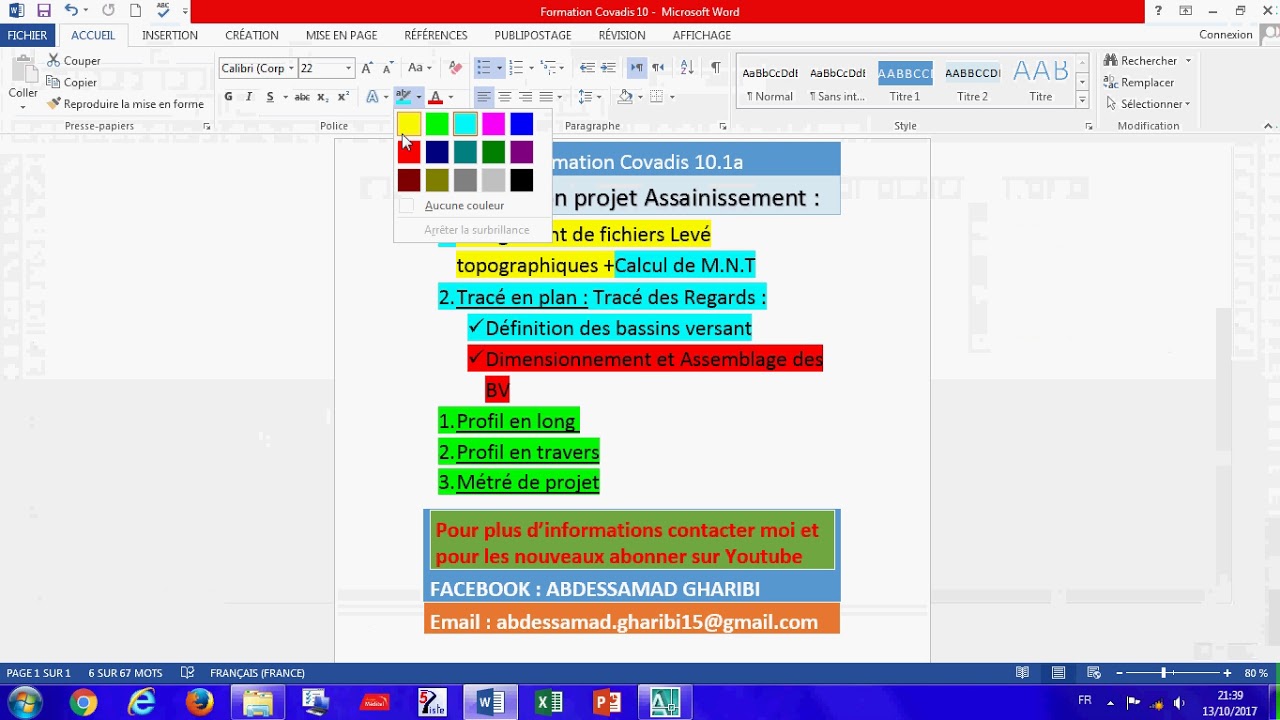Sort the selected text
The image size is (1280, 720).
pyautogui.click(x=687, y=68)
